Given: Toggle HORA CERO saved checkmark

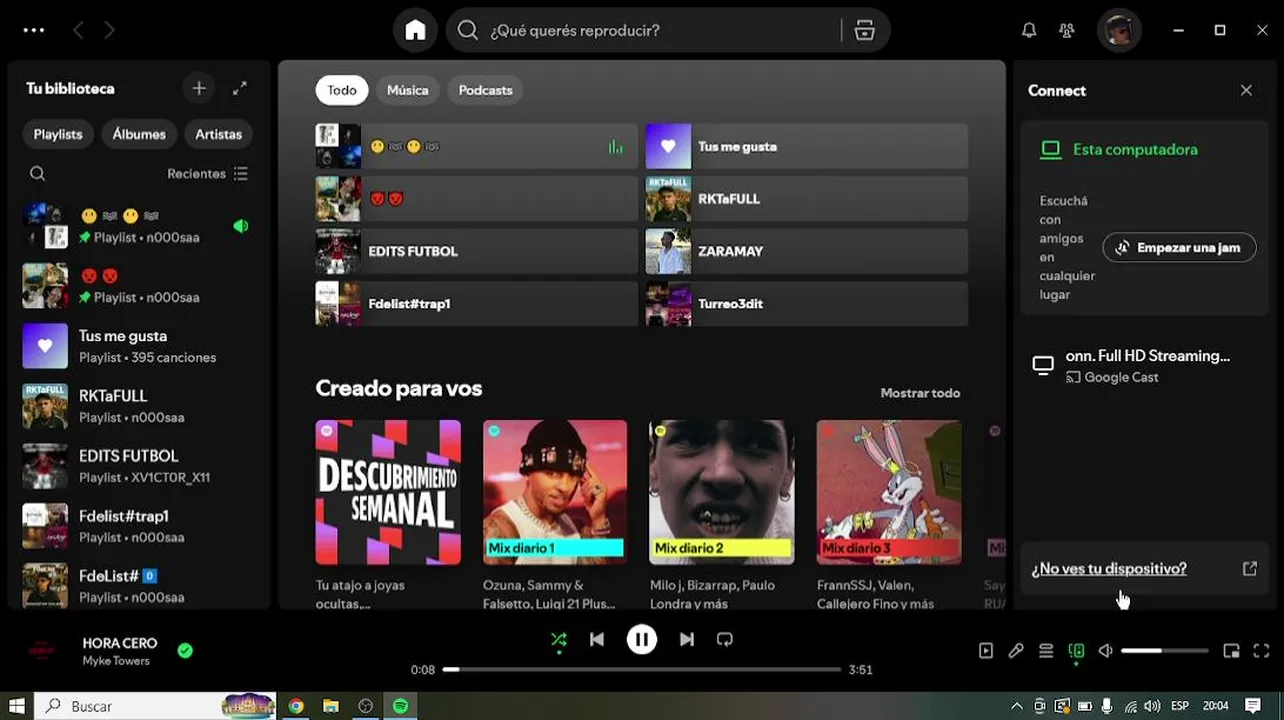Looking at the screenshot, I should (x=185, y=650).
